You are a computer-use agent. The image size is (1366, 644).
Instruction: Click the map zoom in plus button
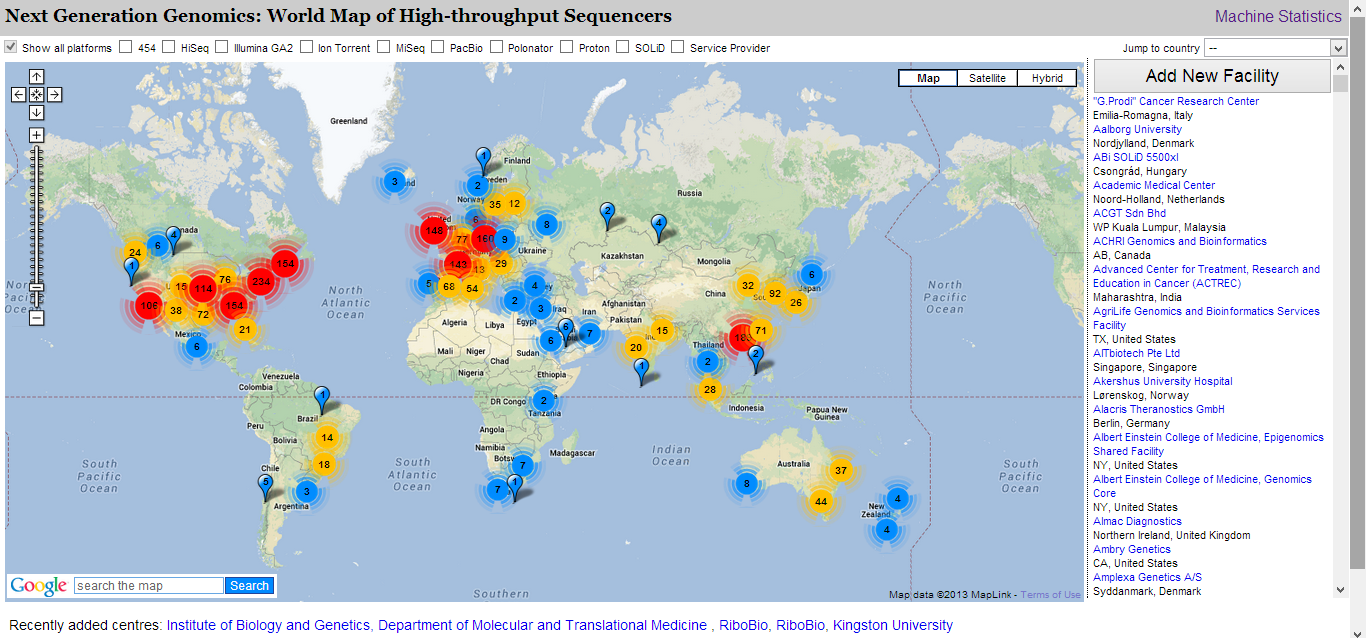pyautogui.click(x=36, y=135)
